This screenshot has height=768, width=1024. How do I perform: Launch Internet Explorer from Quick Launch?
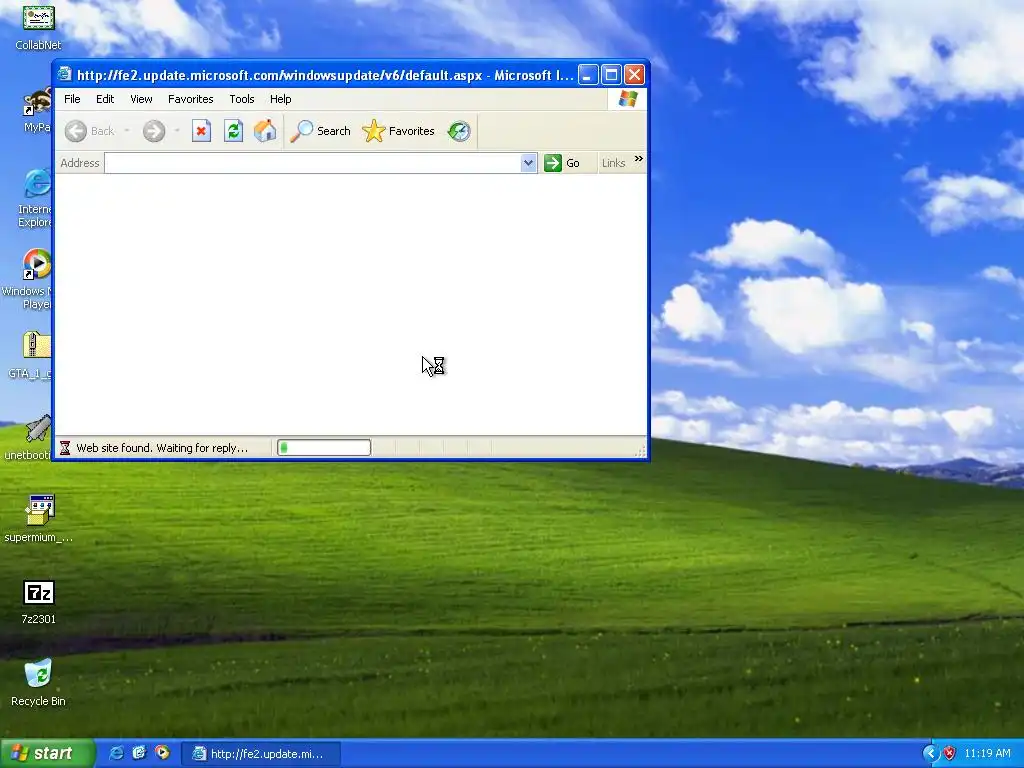click(116, 753)
